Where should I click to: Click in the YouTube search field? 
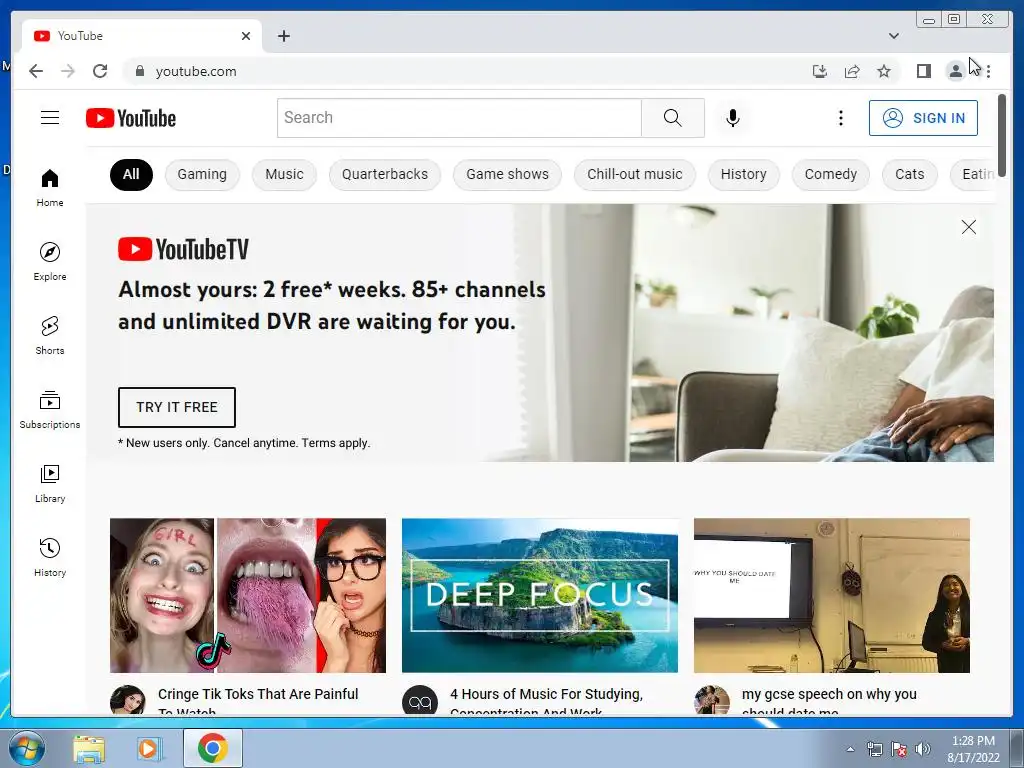pyautogui.click(x=459, y=118)
